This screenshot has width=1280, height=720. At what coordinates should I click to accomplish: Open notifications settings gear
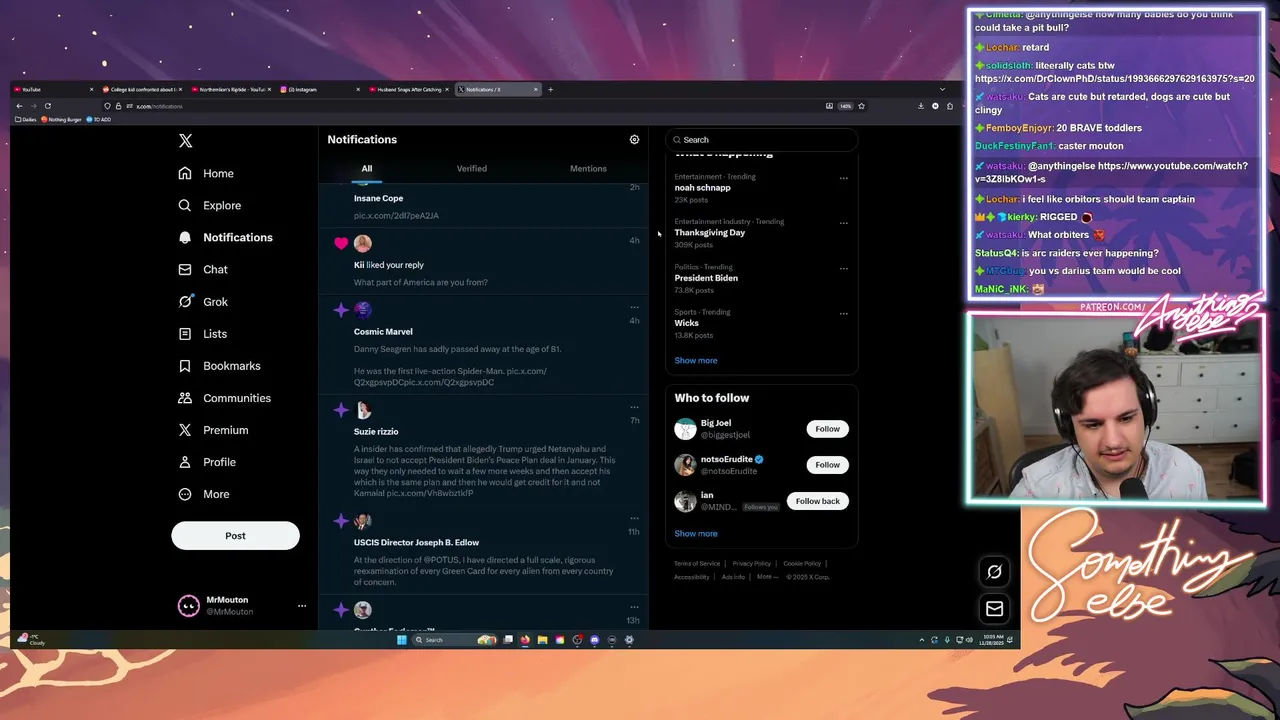coord(634,140)
